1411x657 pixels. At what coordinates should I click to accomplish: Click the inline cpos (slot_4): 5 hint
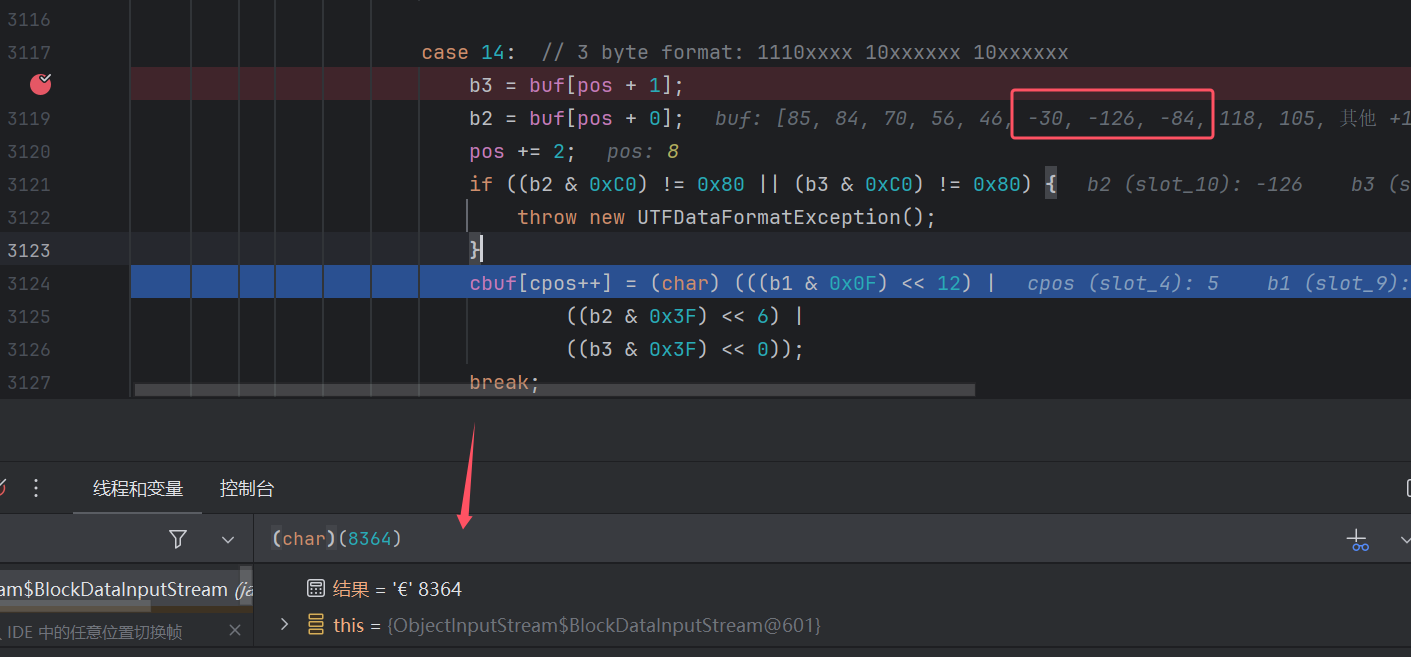point(1123,284)
